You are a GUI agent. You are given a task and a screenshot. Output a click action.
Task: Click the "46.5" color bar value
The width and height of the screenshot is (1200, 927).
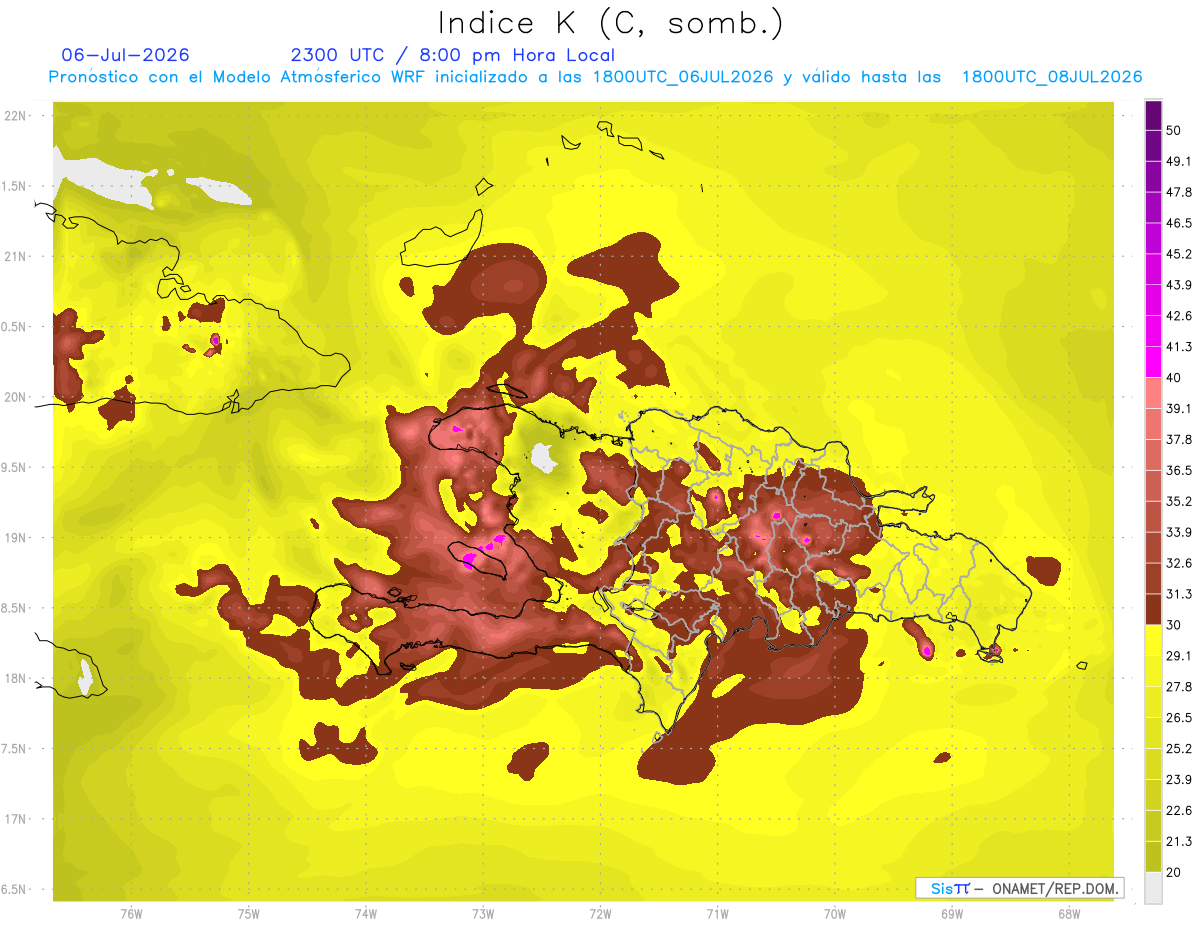[1178, 223]
